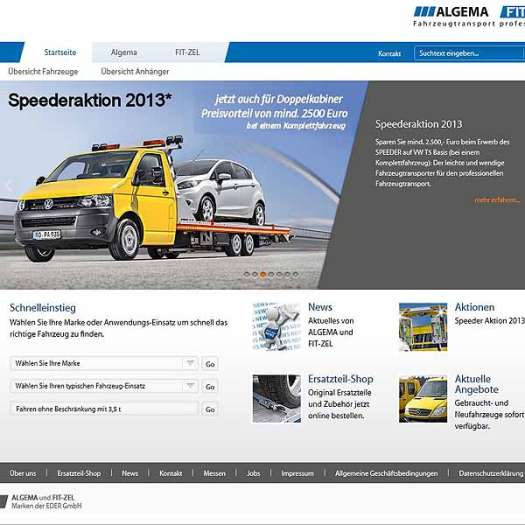525x525 pixels.
Task: Open Datenschutzerklärung in the footer
Action: pyautogui.click(x=491, y=473)
